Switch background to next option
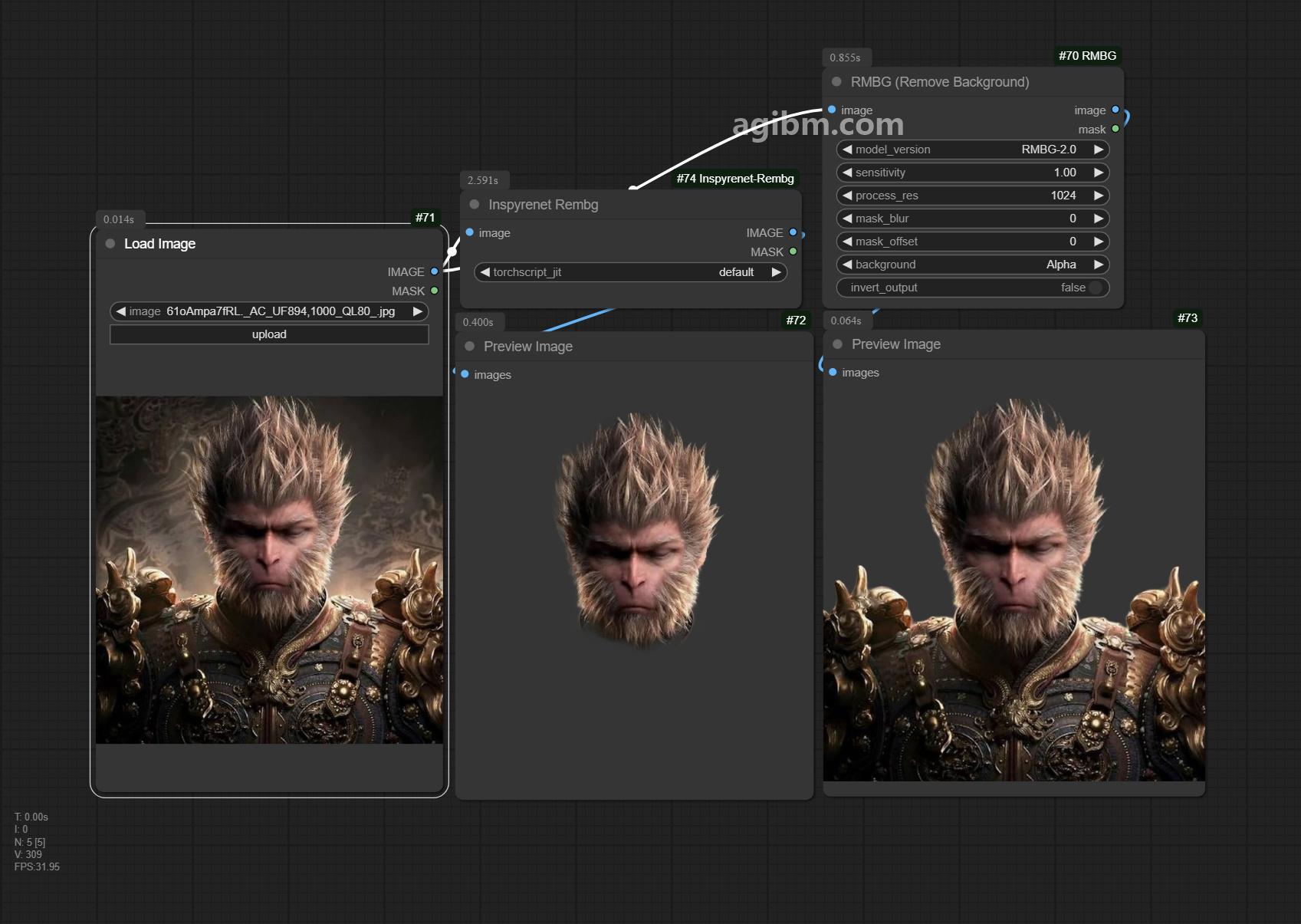 click(x=1099, y=265)
